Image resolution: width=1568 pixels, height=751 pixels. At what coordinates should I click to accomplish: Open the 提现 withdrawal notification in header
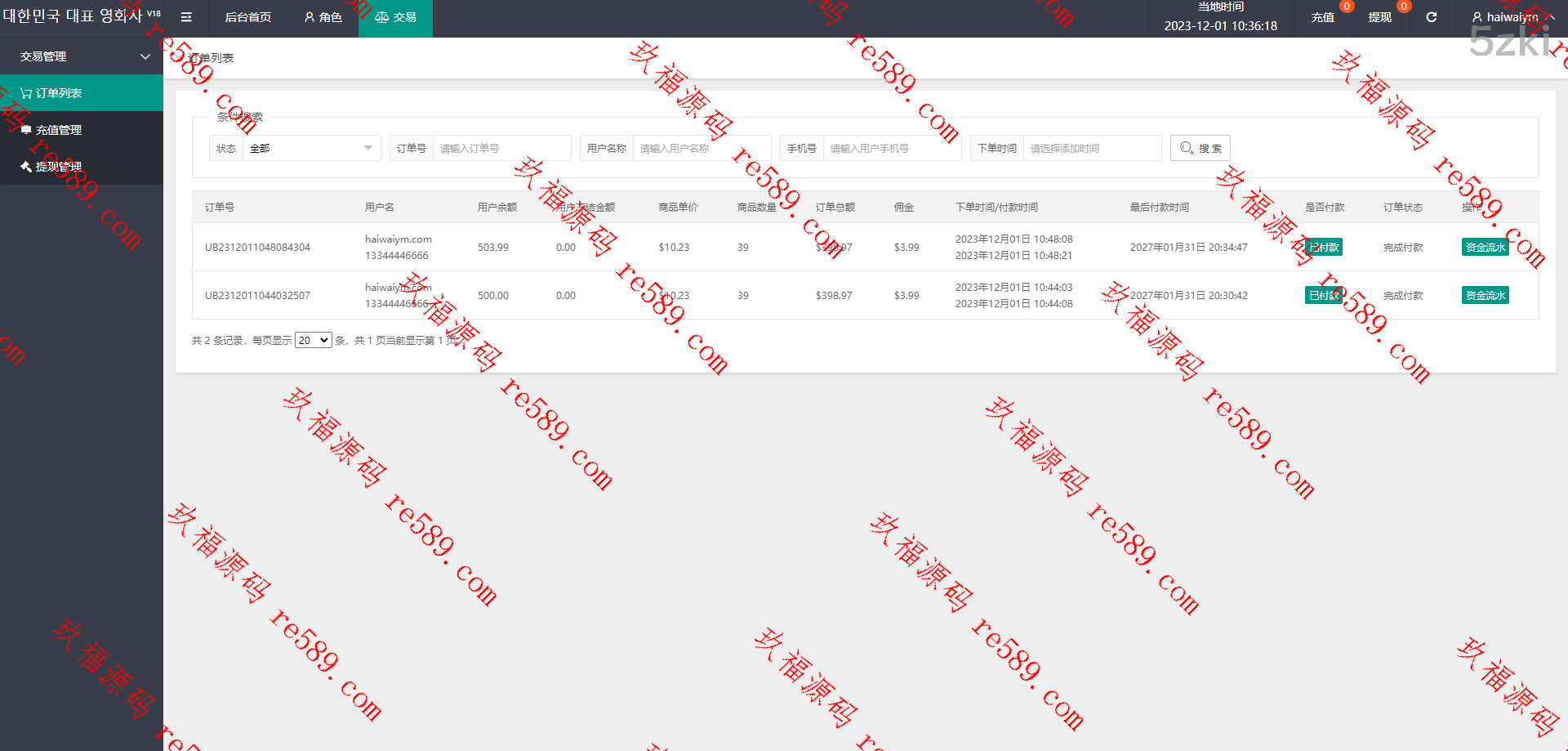pos(1379,17)
